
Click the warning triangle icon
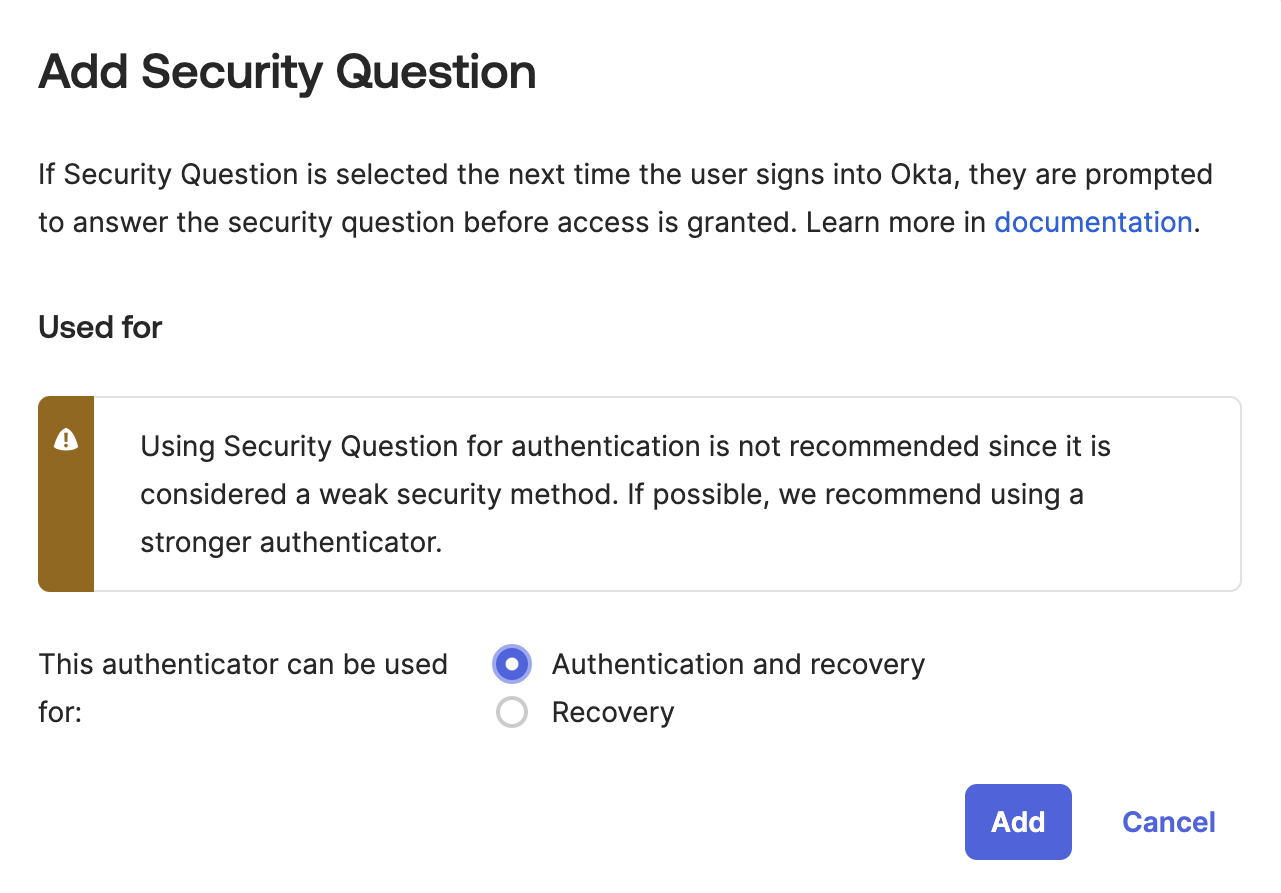[x=66, y=439]
